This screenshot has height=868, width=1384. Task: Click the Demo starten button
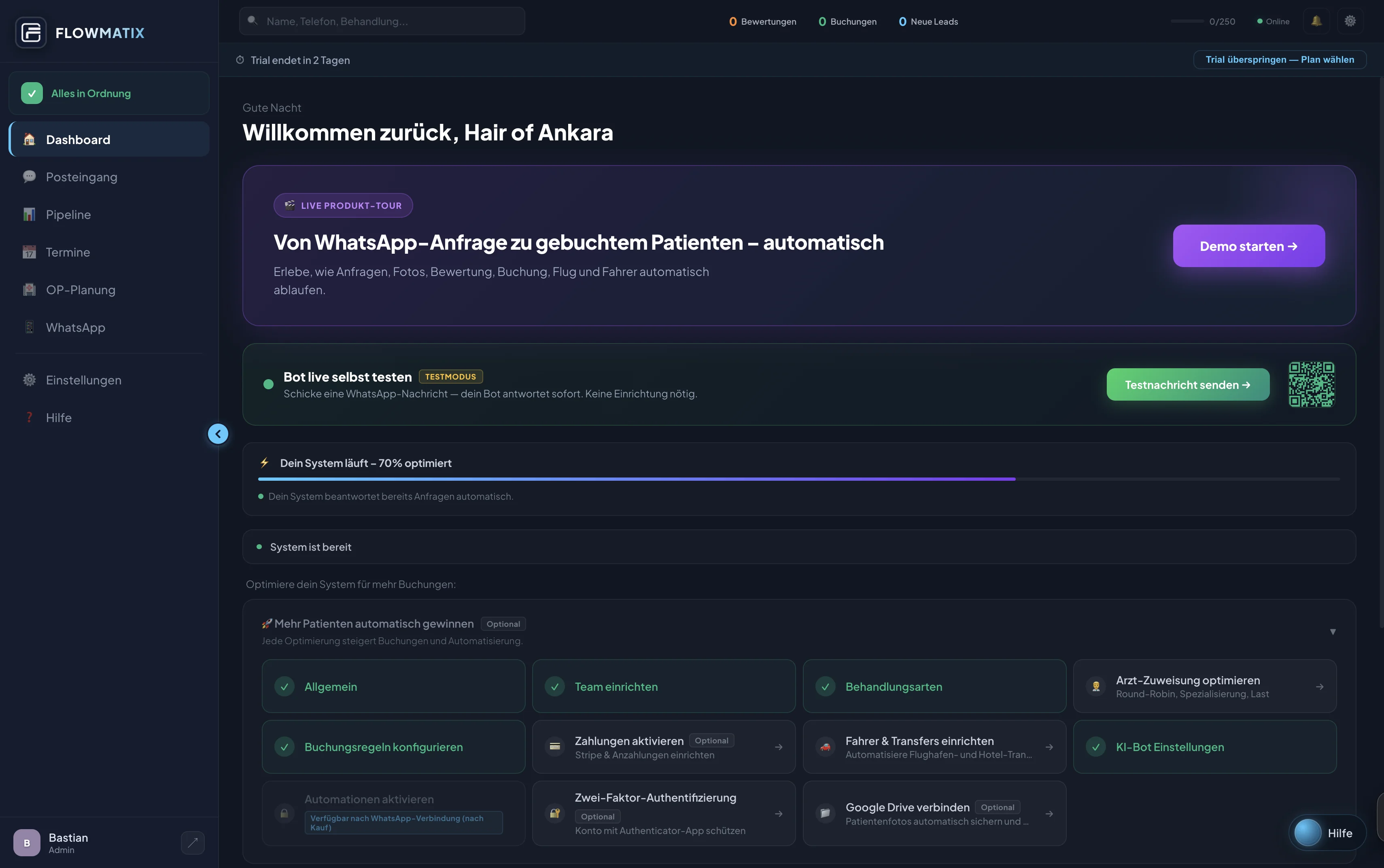click(1248, 246)
